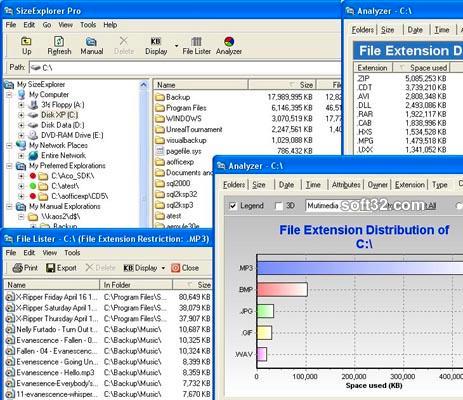The image size is (463, 400).
Task: Click the tree panel scroll up arrow
Action: pos(144,85)
